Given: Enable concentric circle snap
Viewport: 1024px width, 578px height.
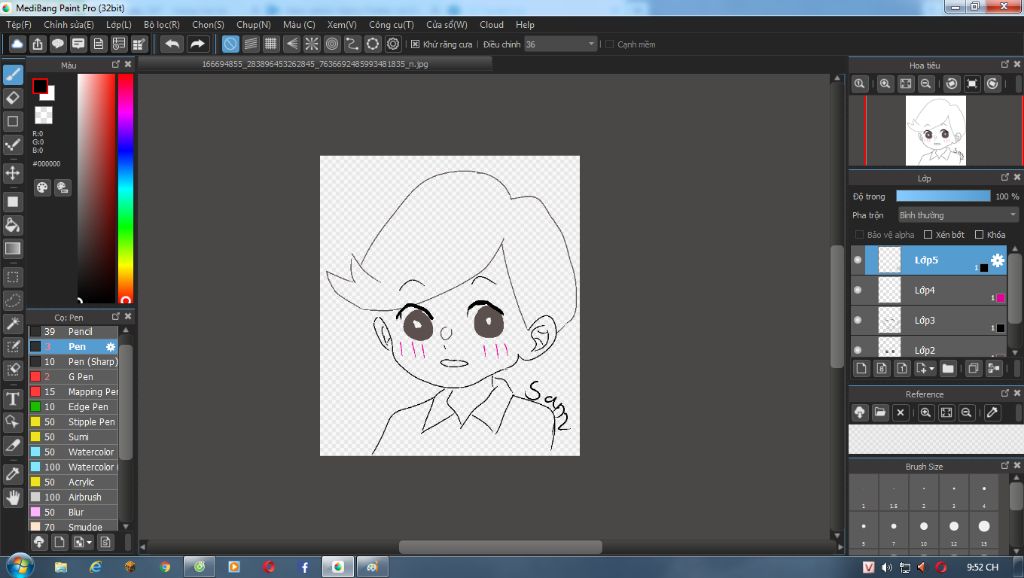Looking at the screenshot, I should pos(332,44).
